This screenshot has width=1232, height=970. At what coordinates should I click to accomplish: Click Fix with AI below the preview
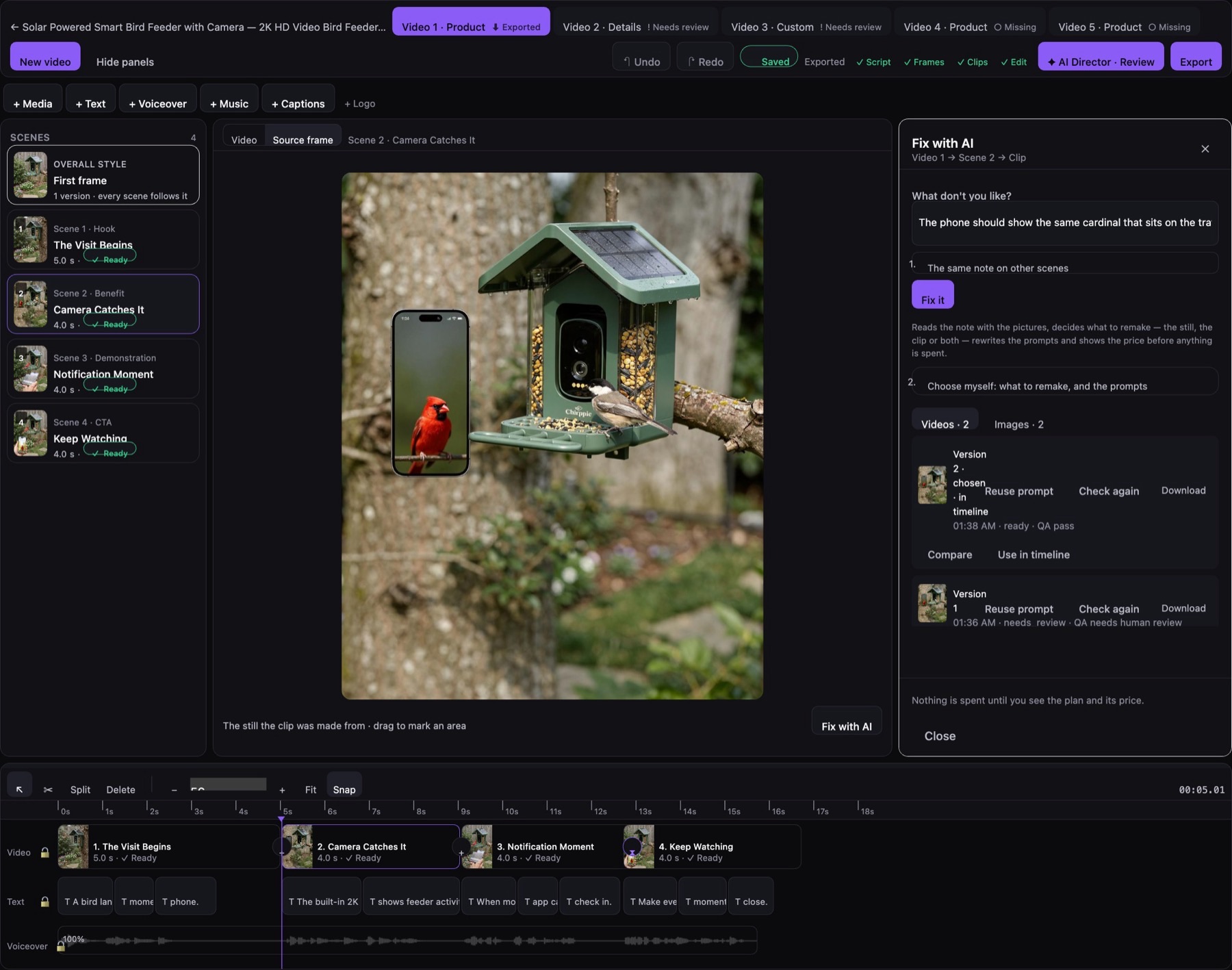point(847,721)
